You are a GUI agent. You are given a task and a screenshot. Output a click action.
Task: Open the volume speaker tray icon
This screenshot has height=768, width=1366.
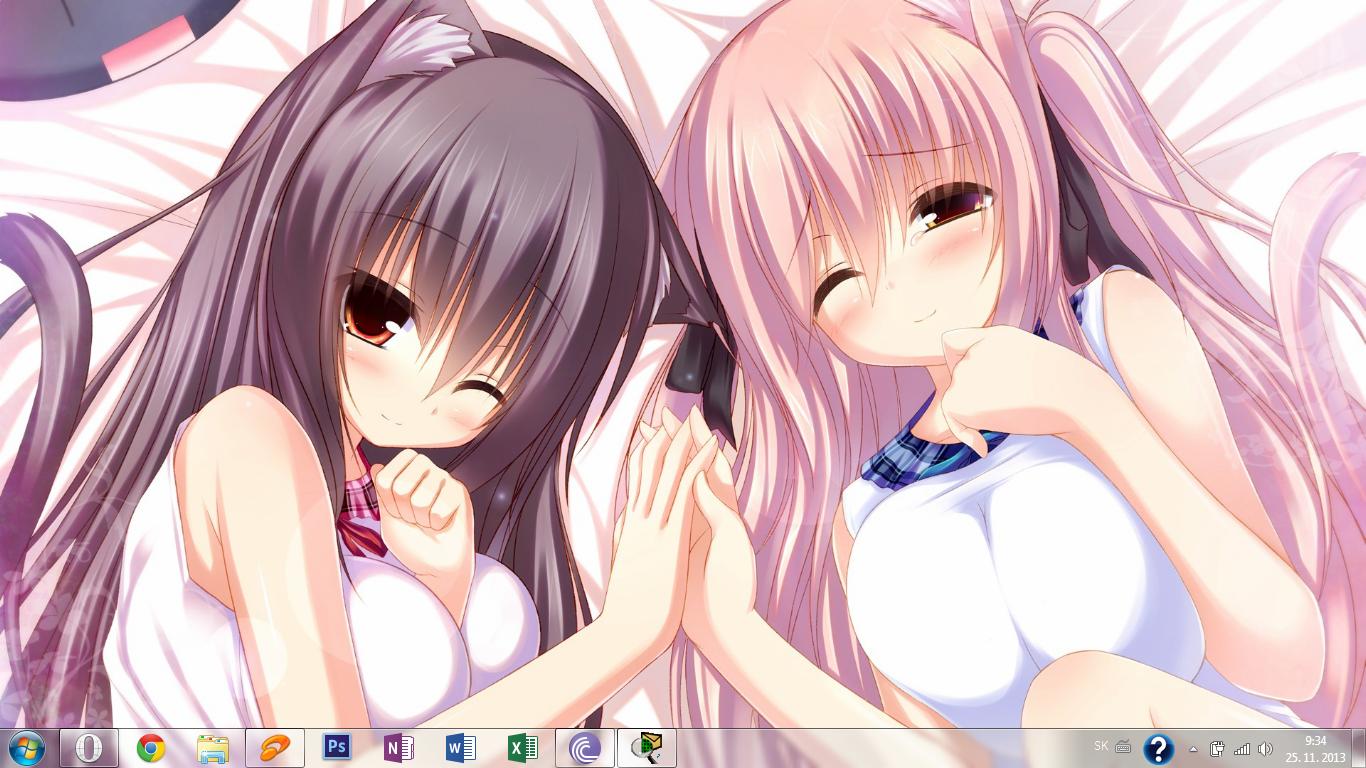click(1266, 749)
